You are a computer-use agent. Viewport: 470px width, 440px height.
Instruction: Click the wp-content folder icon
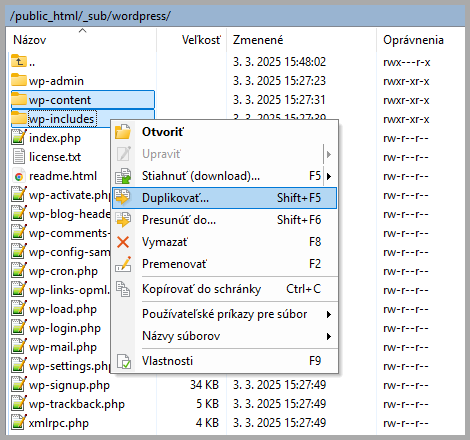click(19, 99)
